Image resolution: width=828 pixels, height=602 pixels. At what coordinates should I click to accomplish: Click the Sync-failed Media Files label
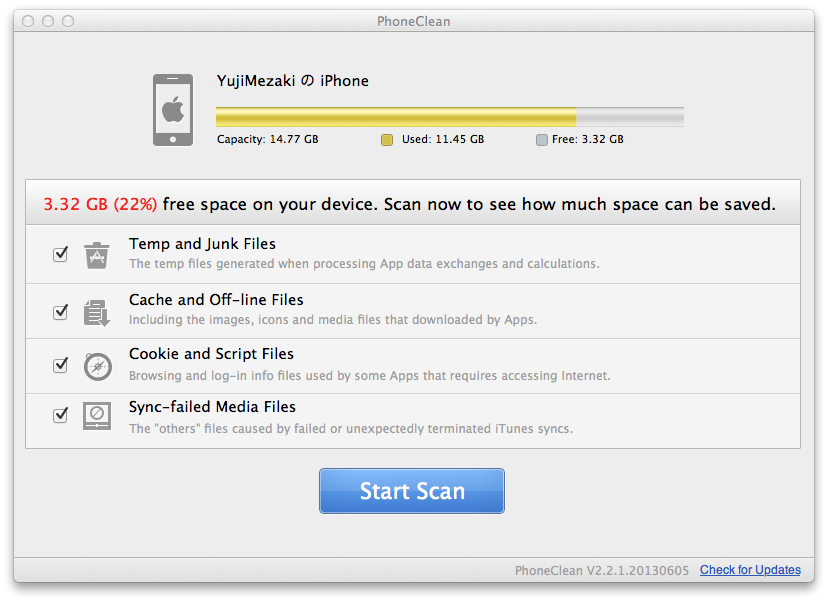(x=212, y=407)
